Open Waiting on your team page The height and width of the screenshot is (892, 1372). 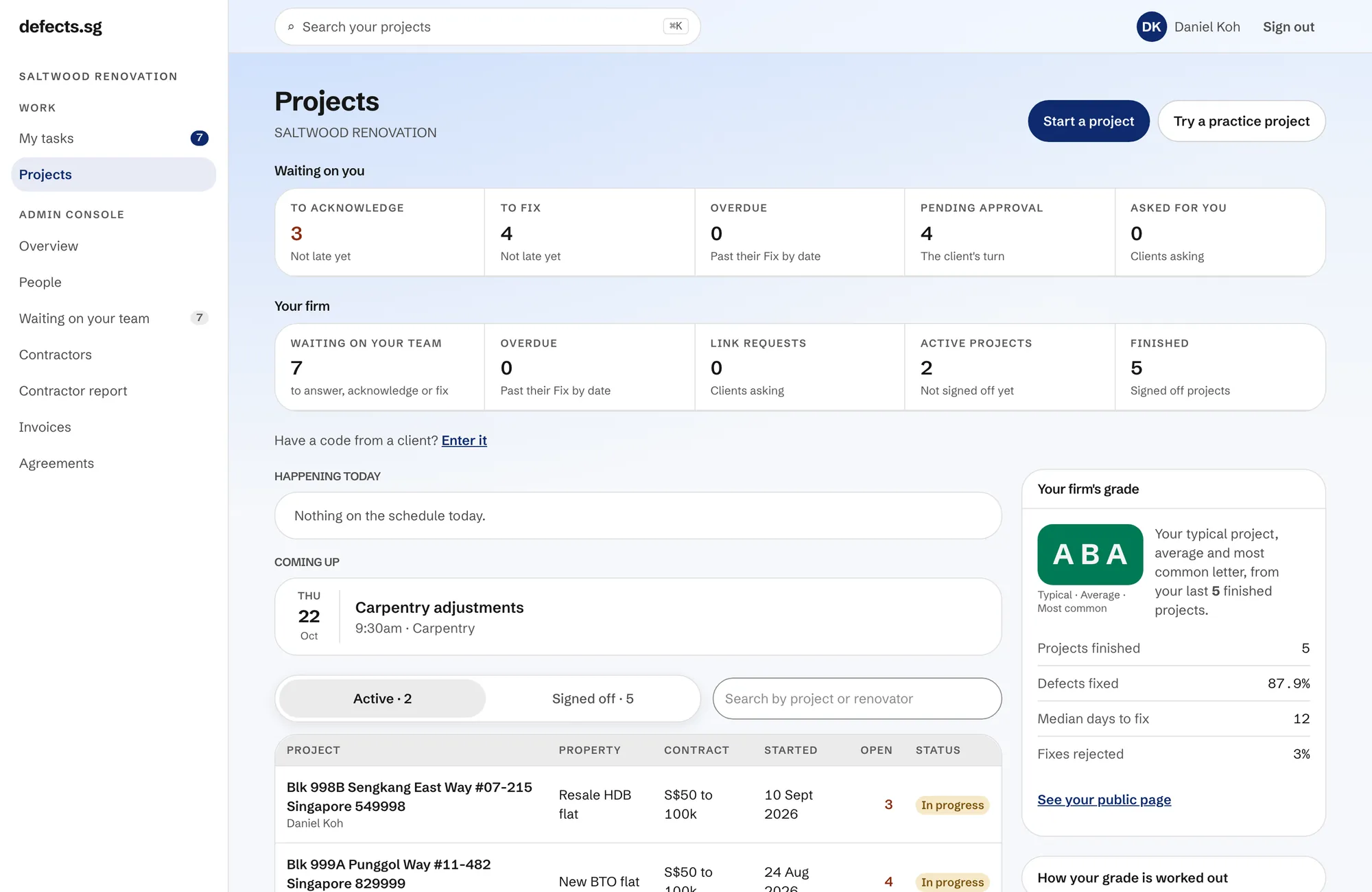click(x=114, y=318)
